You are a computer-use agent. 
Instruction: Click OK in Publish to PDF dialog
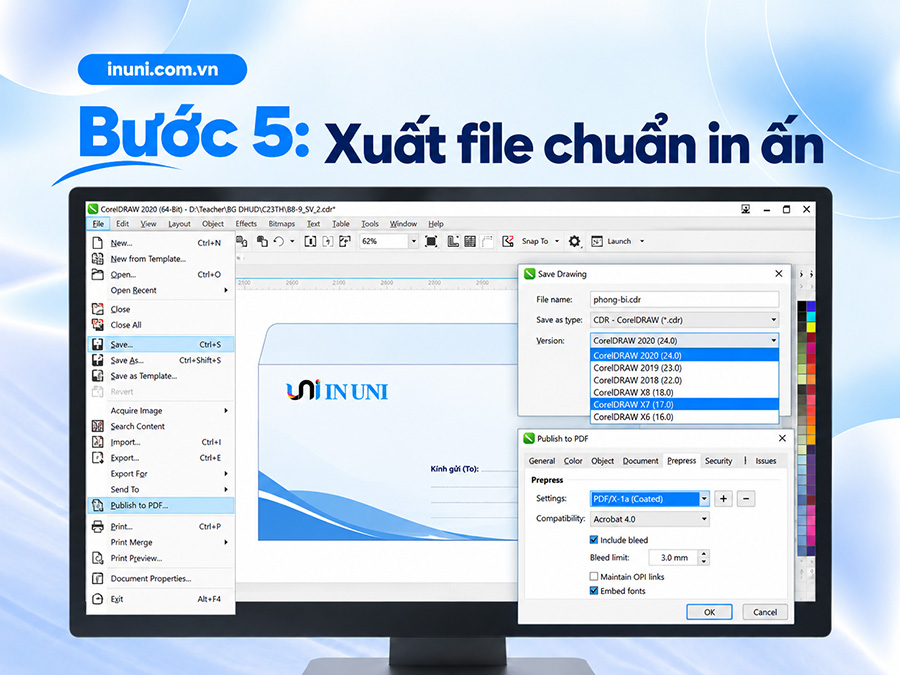click(x=709, y=612)
